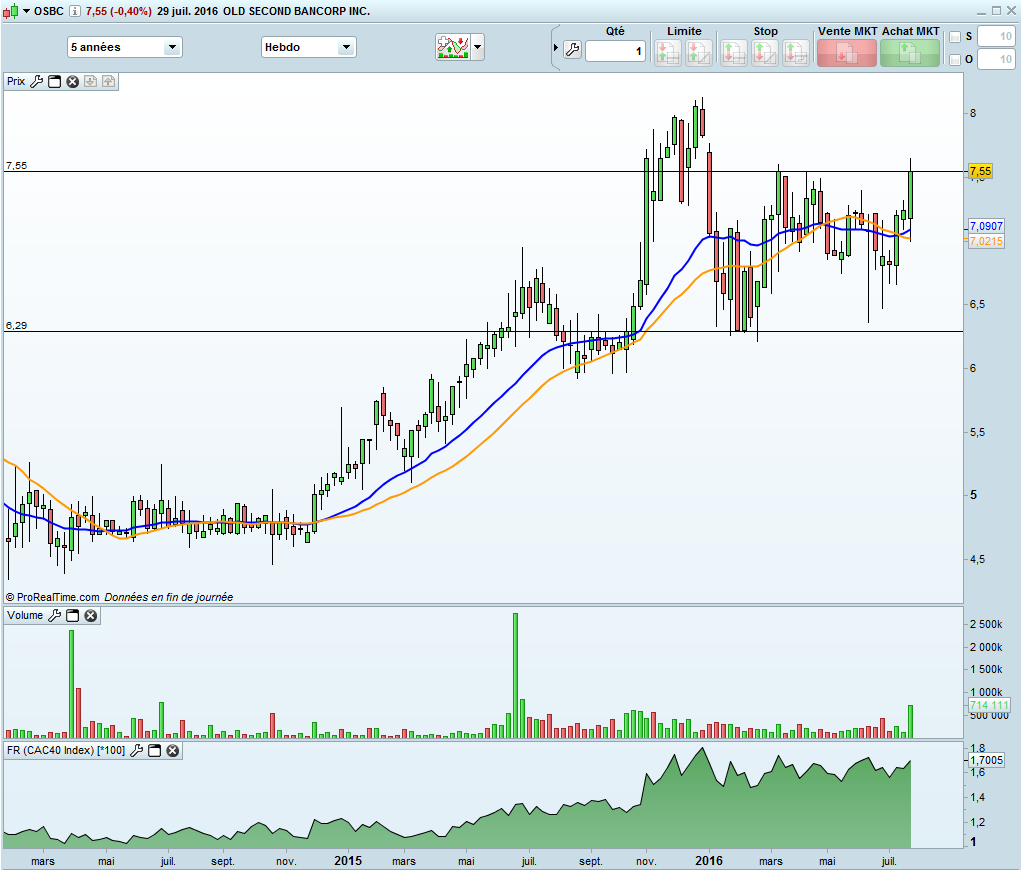The height and width of the screenshot is (870, 1021).
Task: Click the FR (CAC40 Index) [*100] label
Action: click(66, 750)
